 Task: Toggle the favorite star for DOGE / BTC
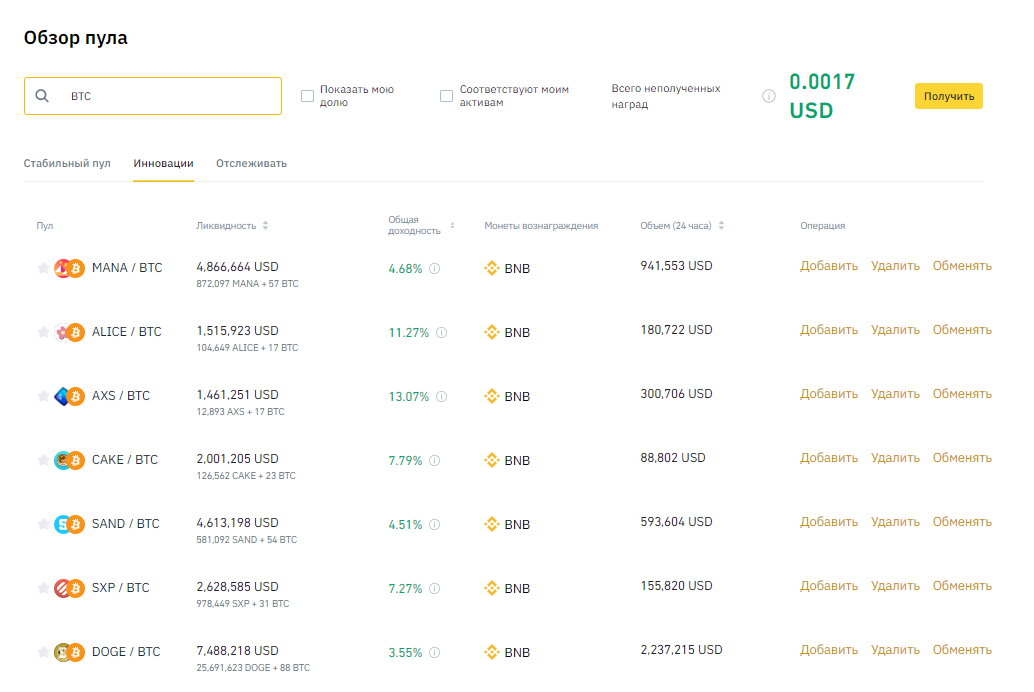[41, 652]
